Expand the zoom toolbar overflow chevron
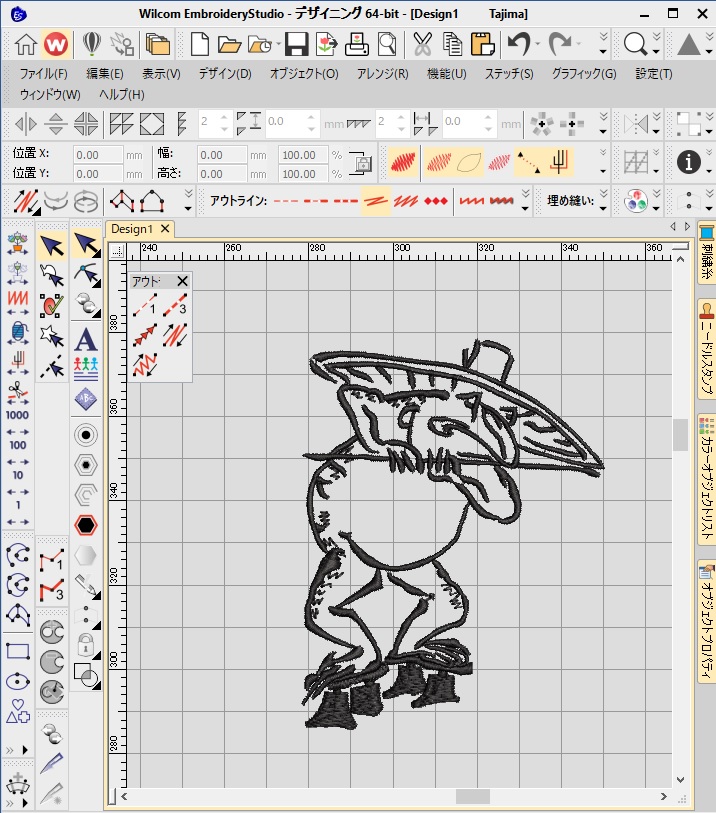716x813 pixels. click(x=656, y=44)
